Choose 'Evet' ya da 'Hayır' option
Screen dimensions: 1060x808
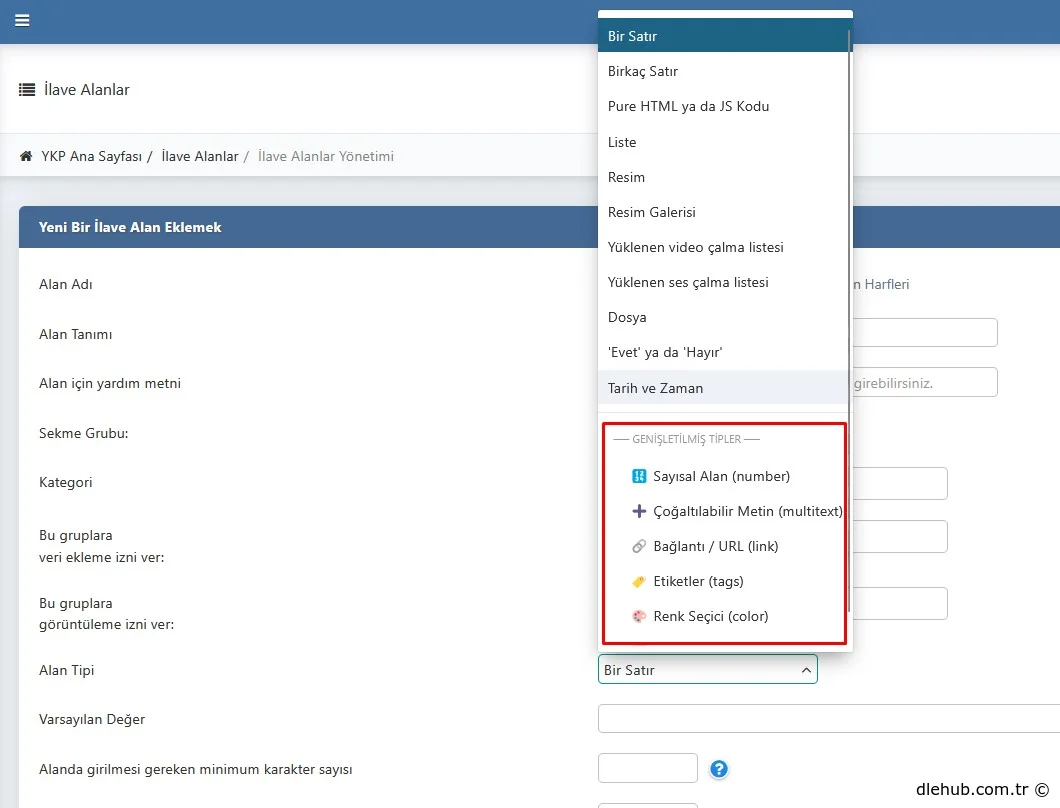point(665,353)
